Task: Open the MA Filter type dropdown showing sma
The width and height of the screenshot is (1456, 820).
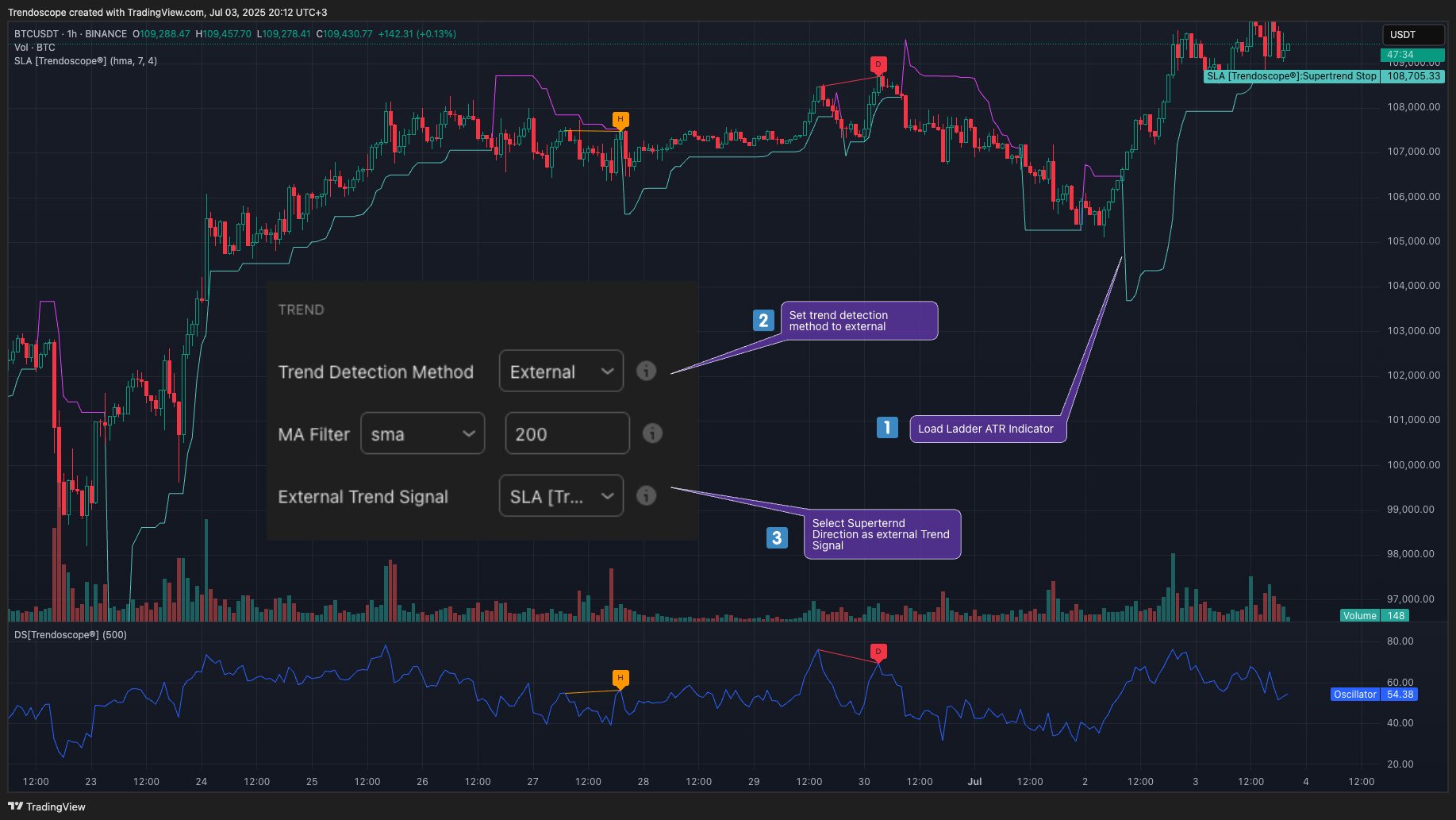Action: coord(422,433)
